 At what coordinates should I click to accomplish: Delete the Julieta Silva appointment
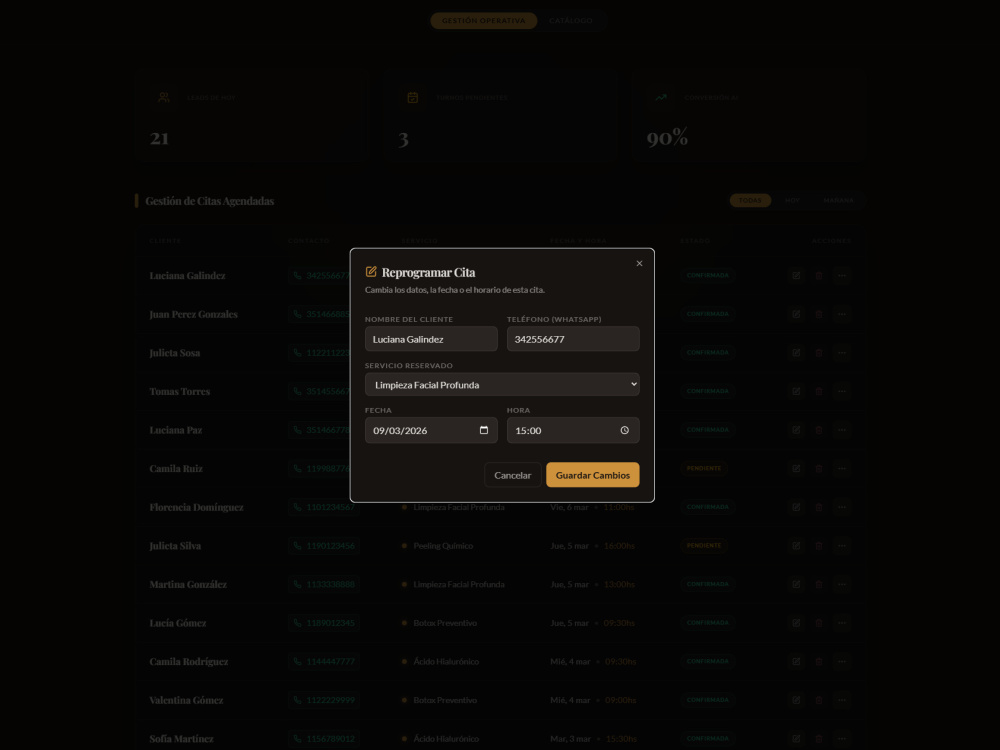(x=819, y=546)
